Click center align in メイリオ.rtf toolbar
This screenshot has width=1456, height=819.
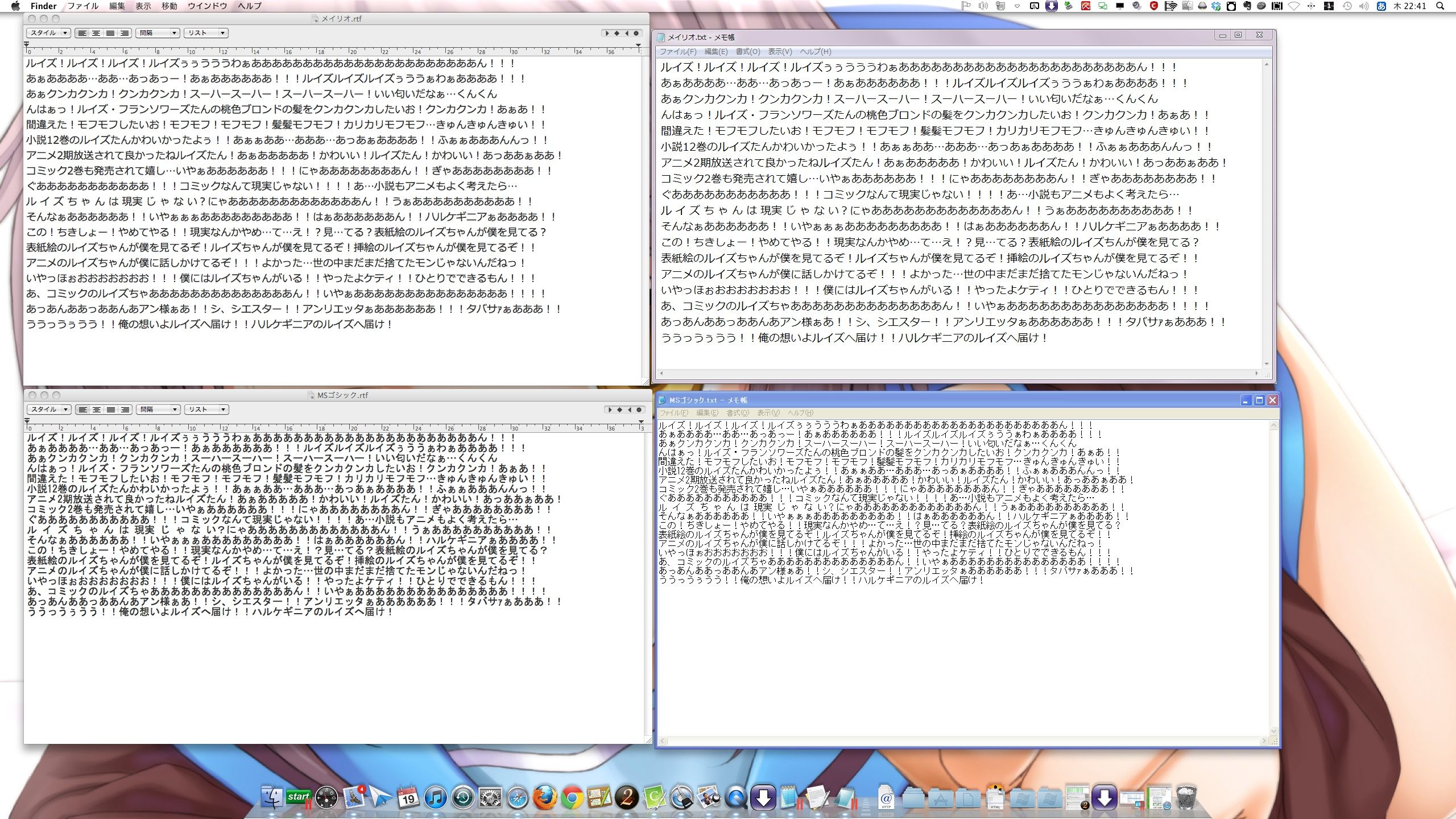(x=96, y=33)
